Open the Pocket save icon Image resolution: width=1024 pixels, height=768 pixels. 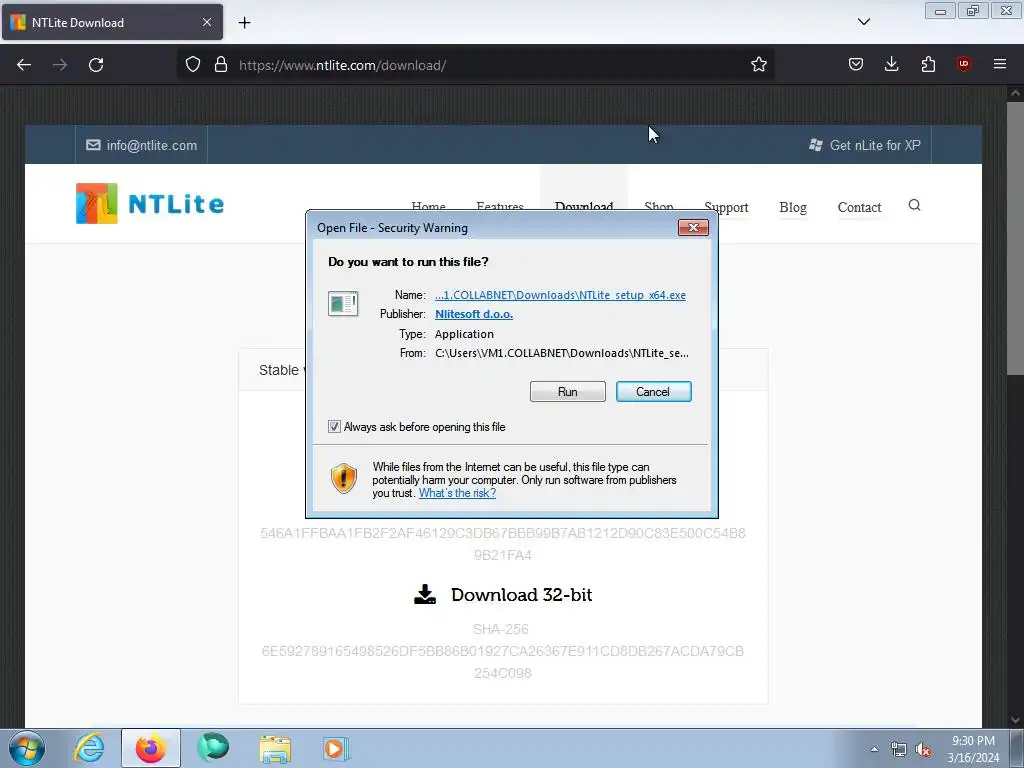click(856, 64)
